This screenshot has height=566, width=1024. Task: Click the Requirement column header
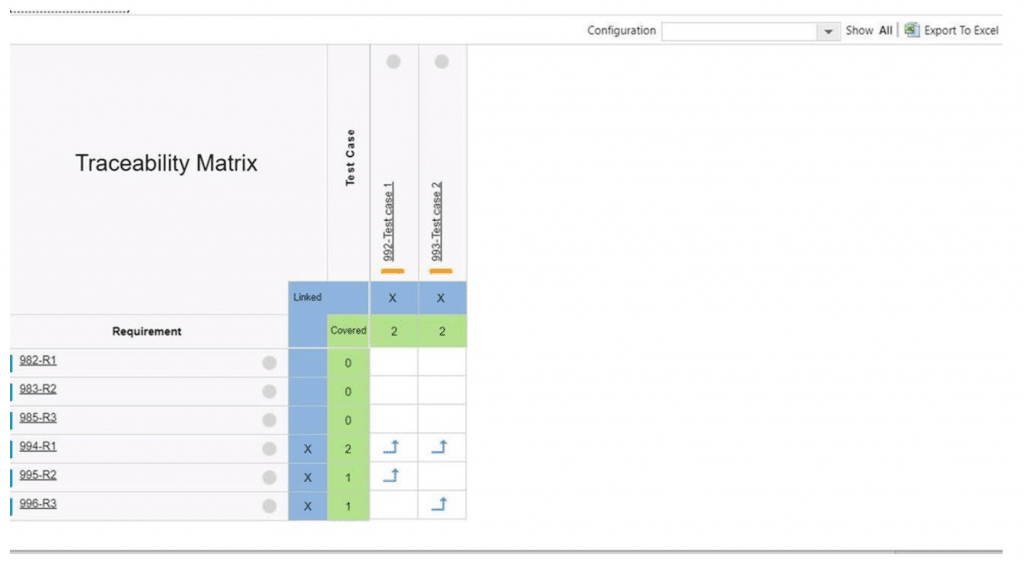coord(147,332)
